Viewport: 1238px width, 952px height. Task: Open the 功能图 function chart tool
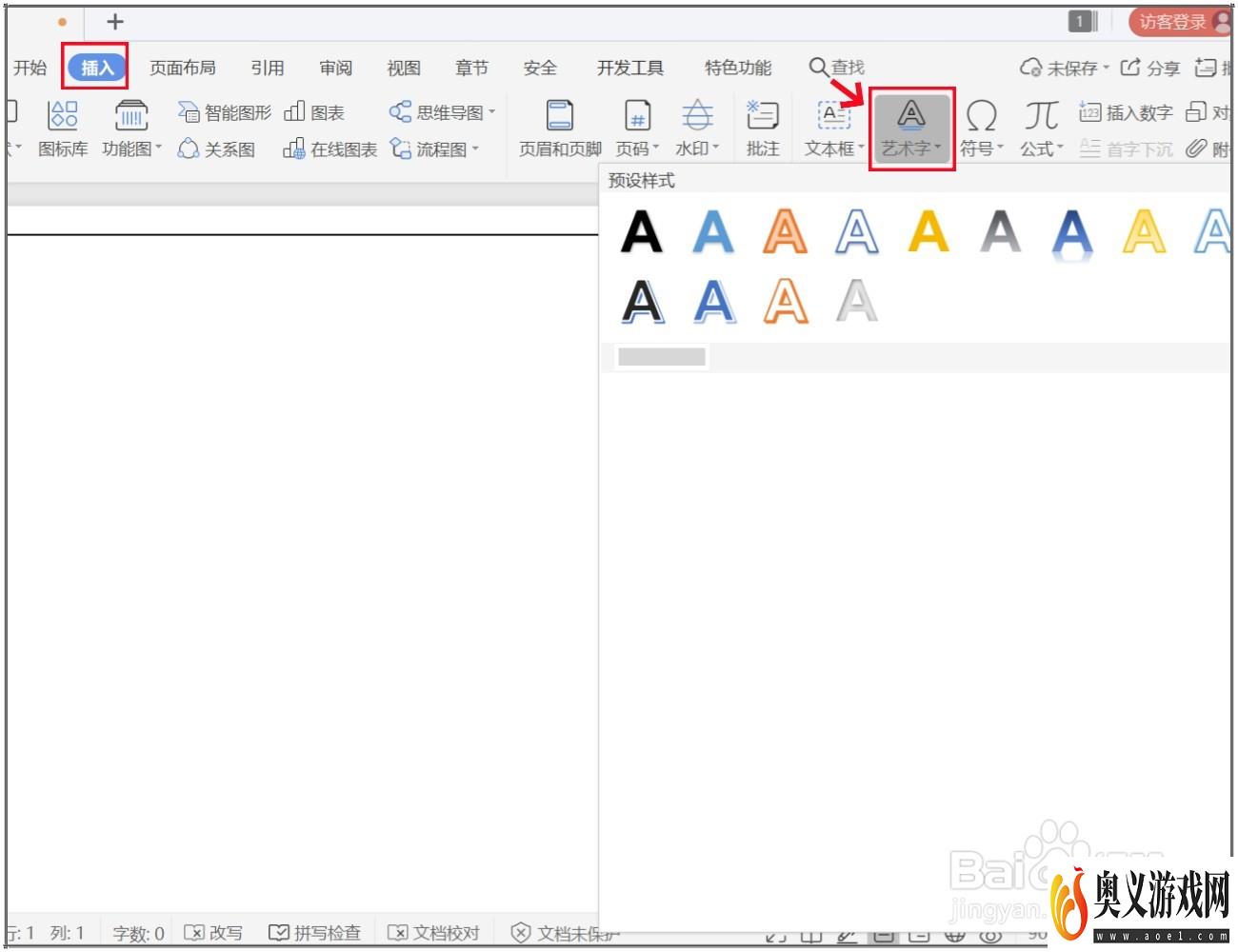click(x=131, y=129)
